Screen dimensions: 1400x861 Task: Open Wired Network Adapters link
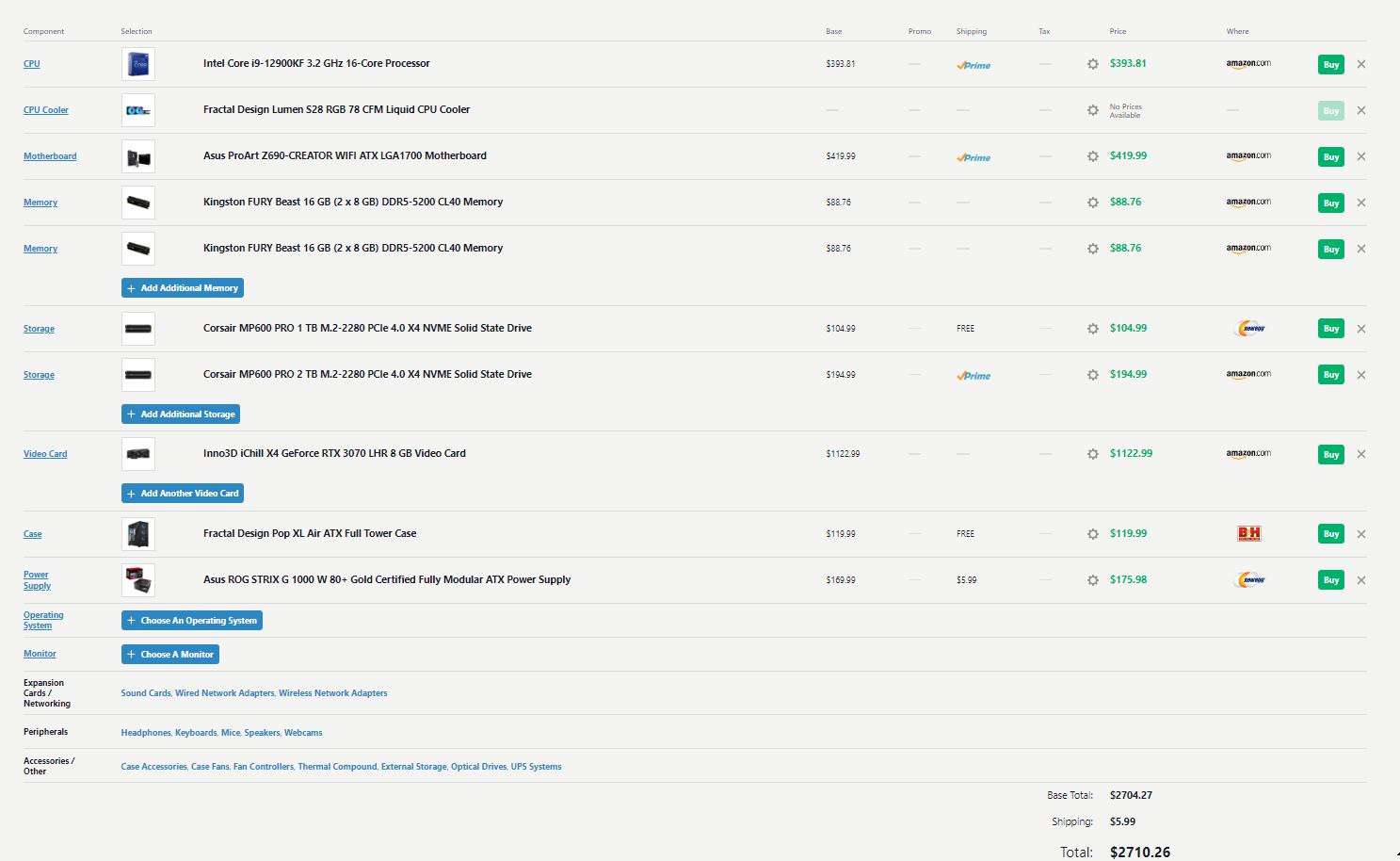click(225, 693)
